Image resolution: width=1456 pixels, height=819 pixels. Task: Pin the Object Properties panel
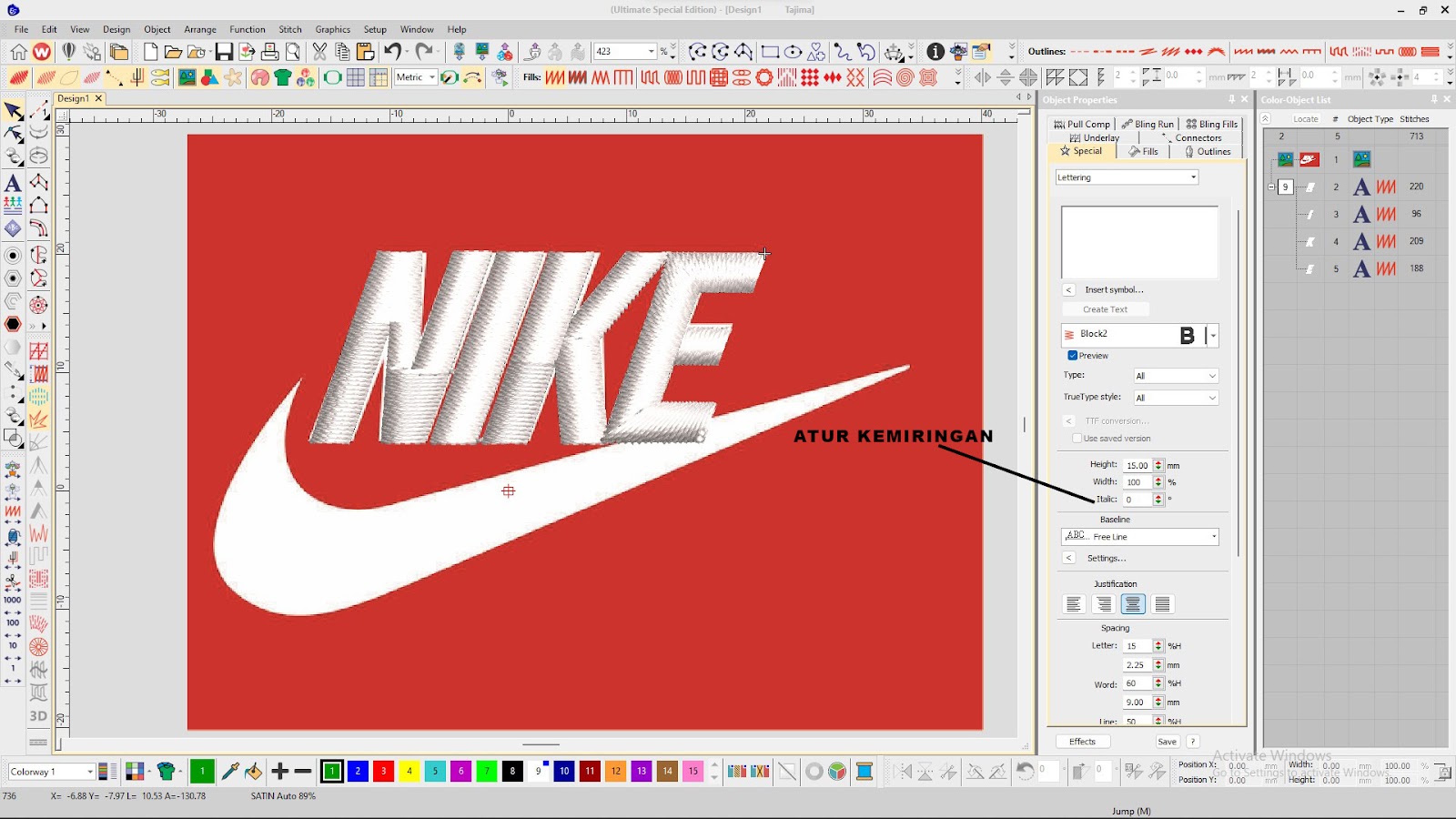point(1231,99)
